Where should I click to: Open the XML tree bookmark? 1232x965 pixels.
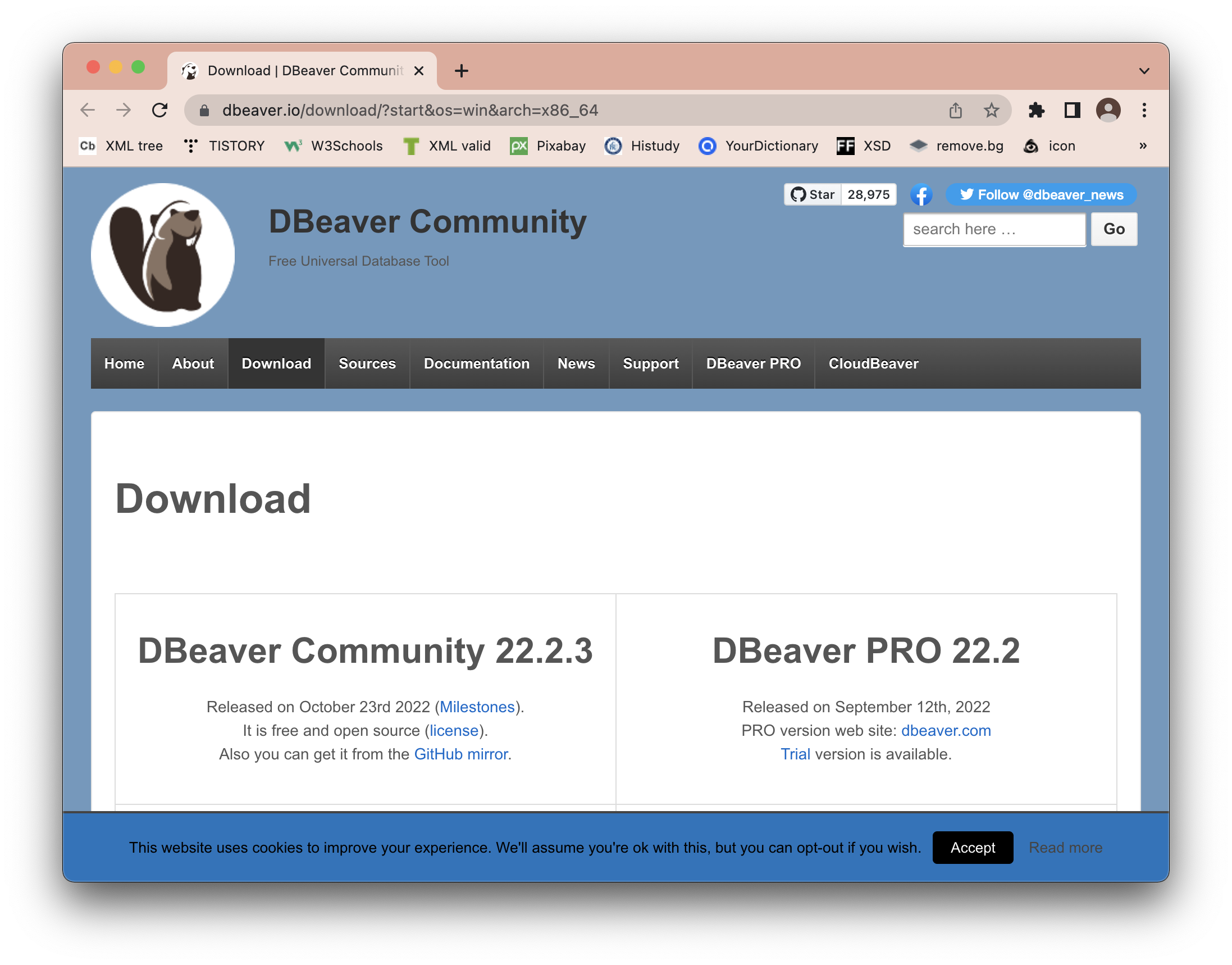point(121,146)
